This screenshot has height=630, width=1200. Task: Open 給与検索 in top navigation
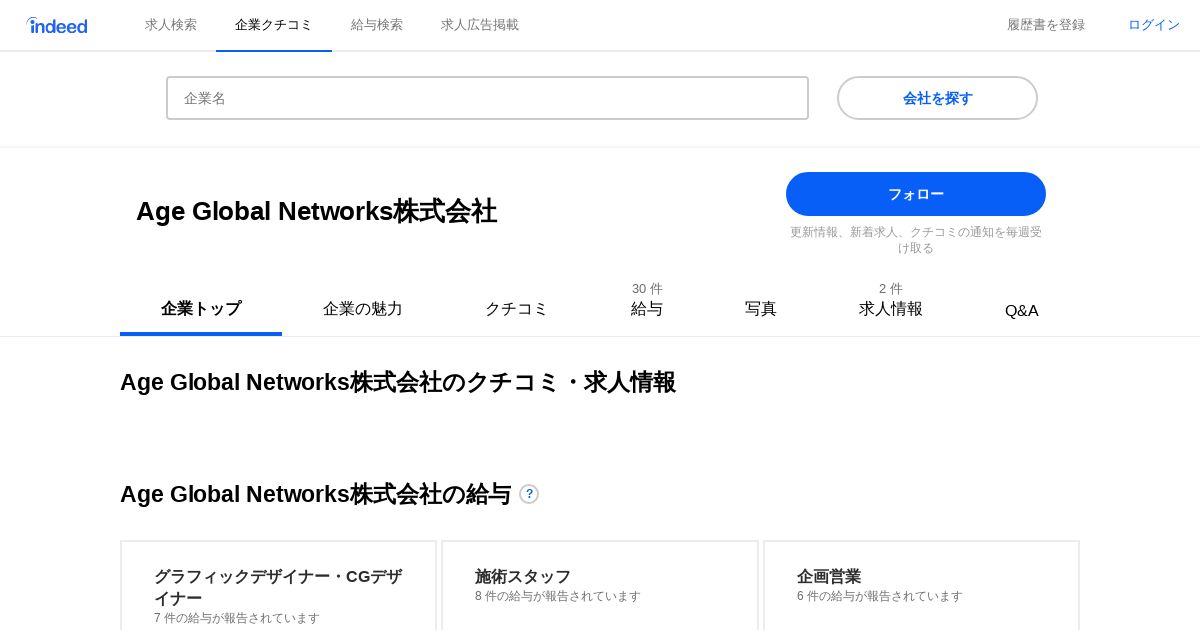click(377, 25)
